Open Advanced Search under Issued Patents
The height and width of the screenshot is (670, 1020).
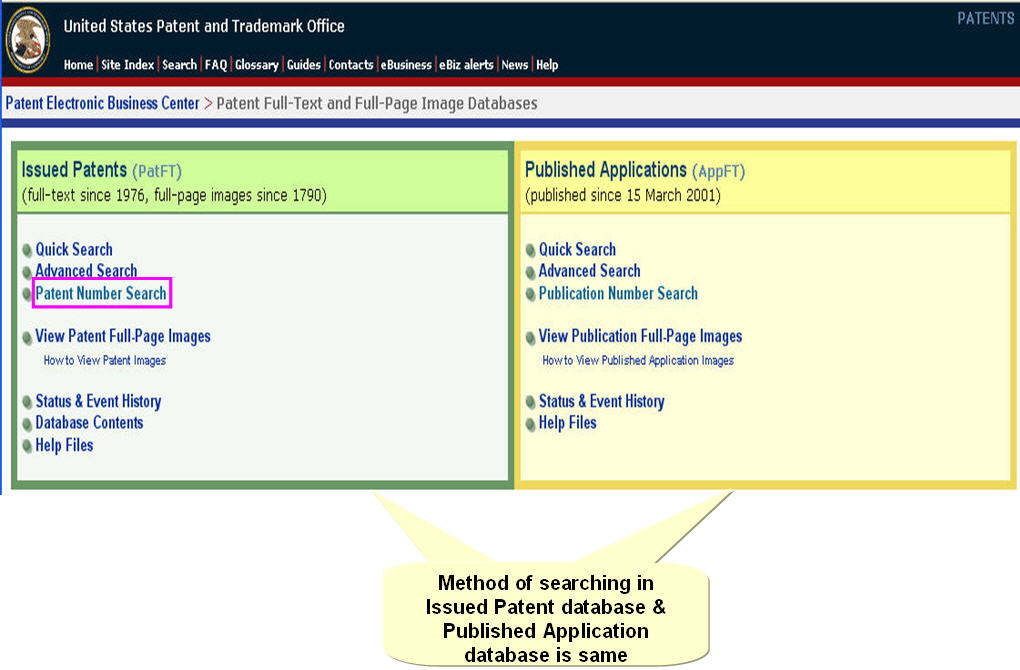pyautogui.click(x=86, y=270)
